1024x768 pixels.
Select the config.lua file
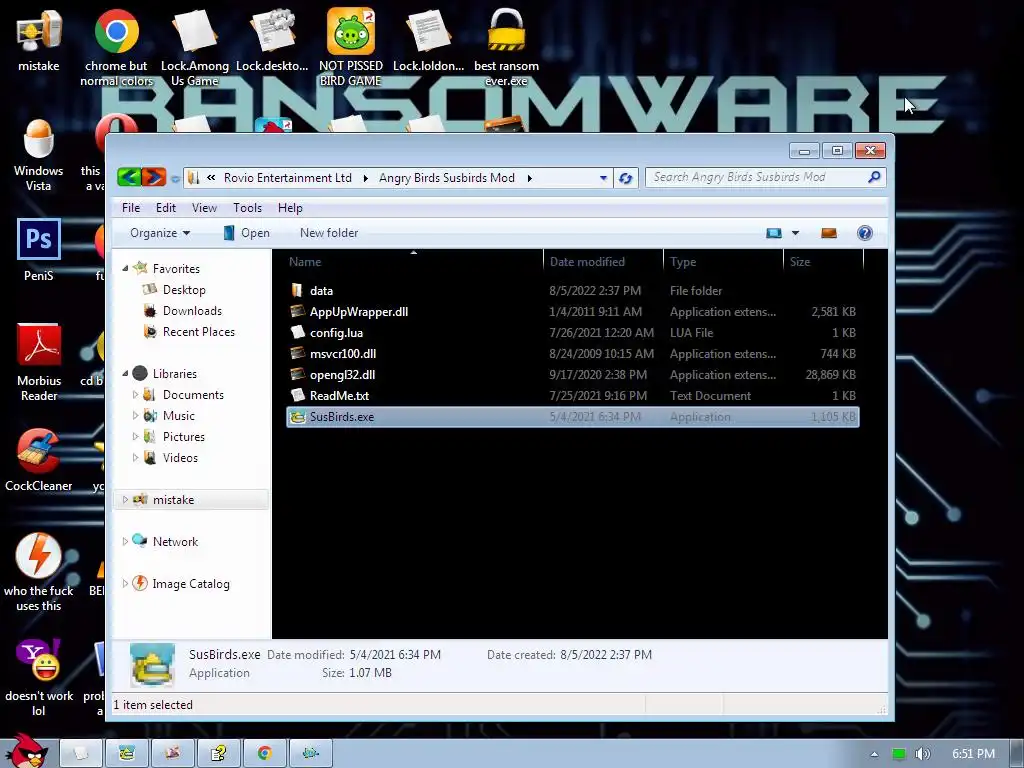point(573,332)
